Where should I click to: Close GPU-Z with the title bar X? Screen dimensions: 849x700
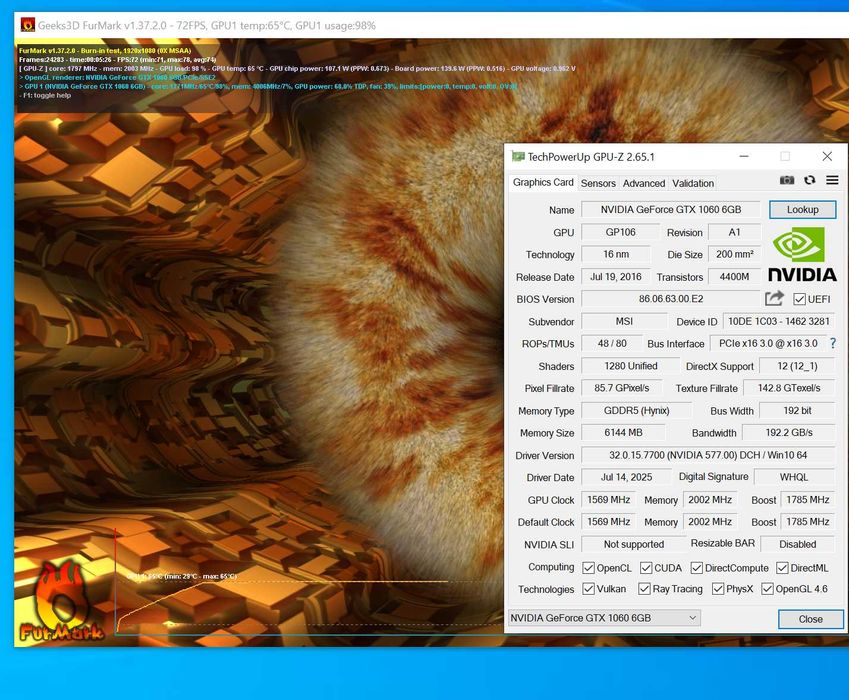(827, 156)
